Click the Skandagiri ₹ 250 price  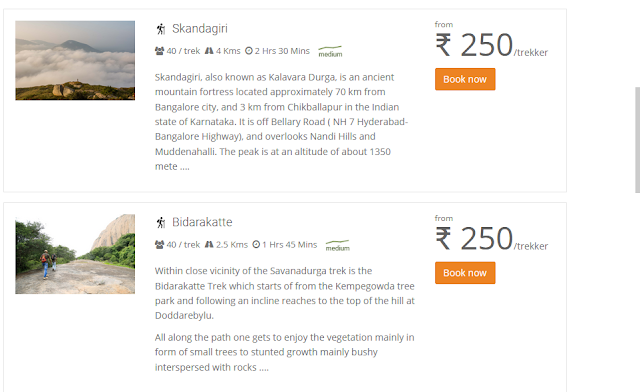474,45
